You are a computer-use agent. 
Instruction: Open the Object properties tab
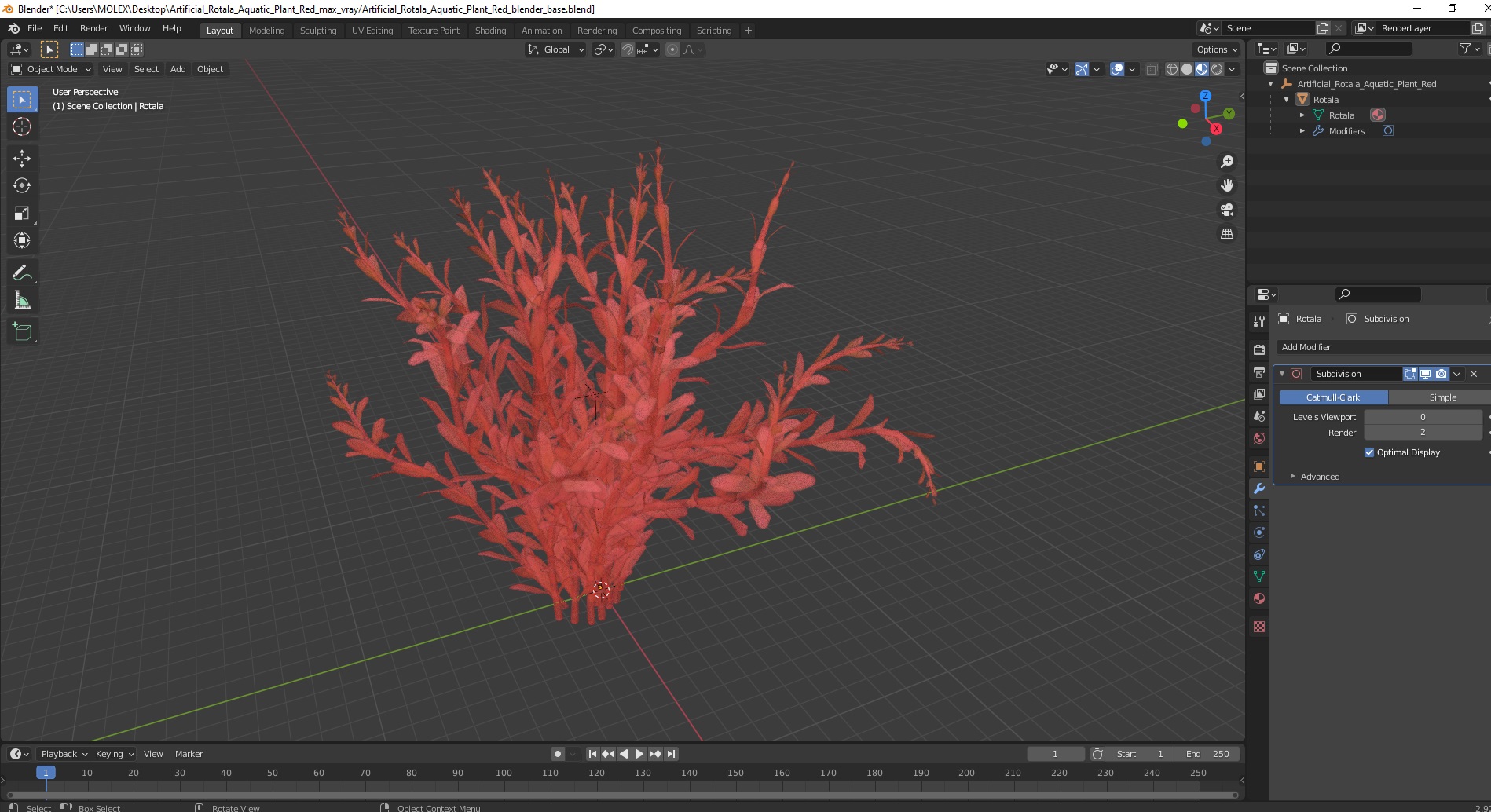(1259, 466)
